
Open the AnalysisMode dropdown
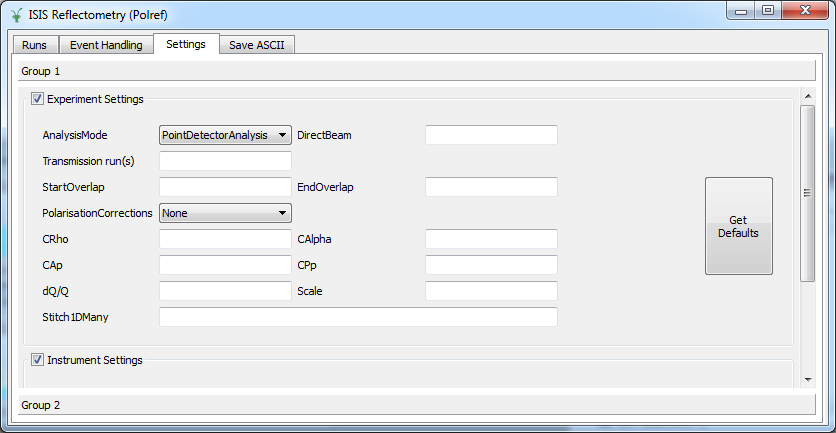point(225,135)
